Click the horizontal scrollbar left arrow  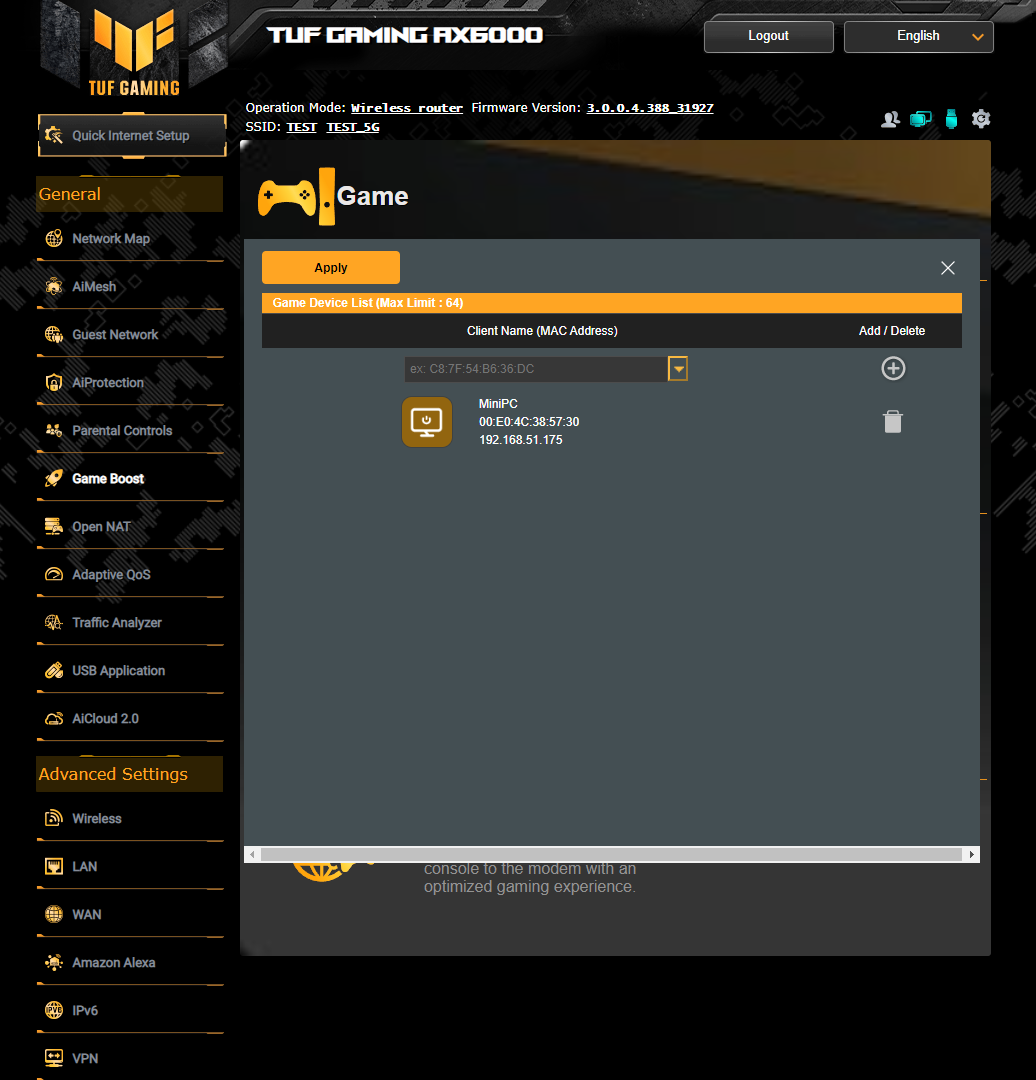pyautogui.click(x=252, y=854)
